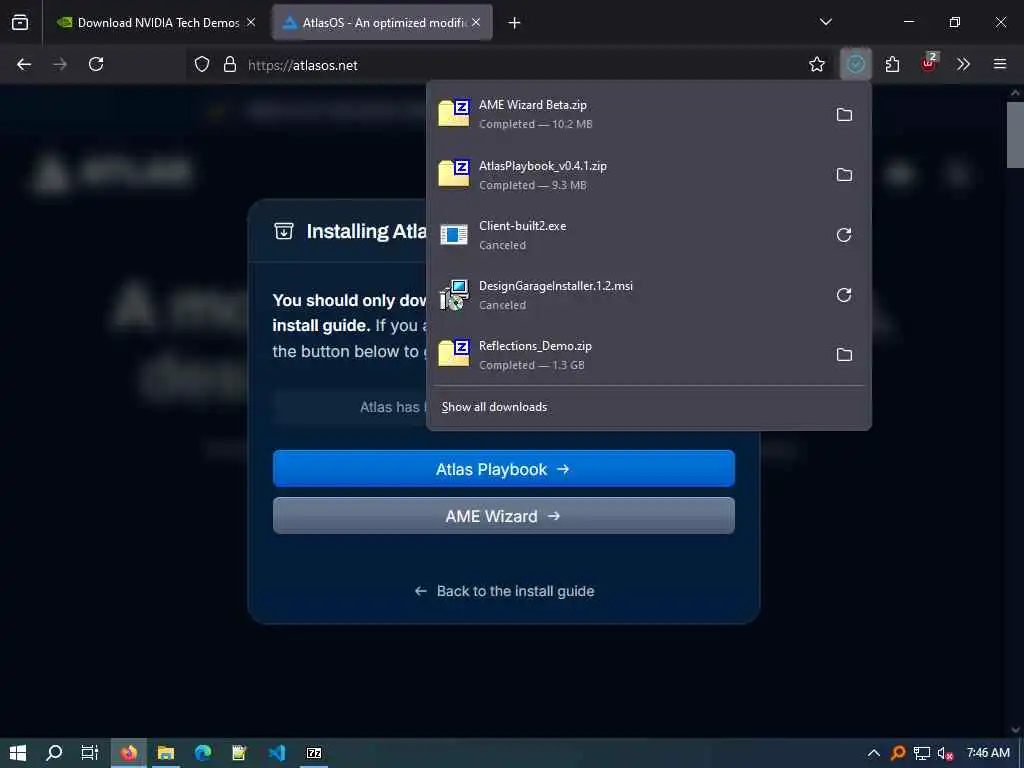Click the orange search tray icon

[x=898, y=753]
